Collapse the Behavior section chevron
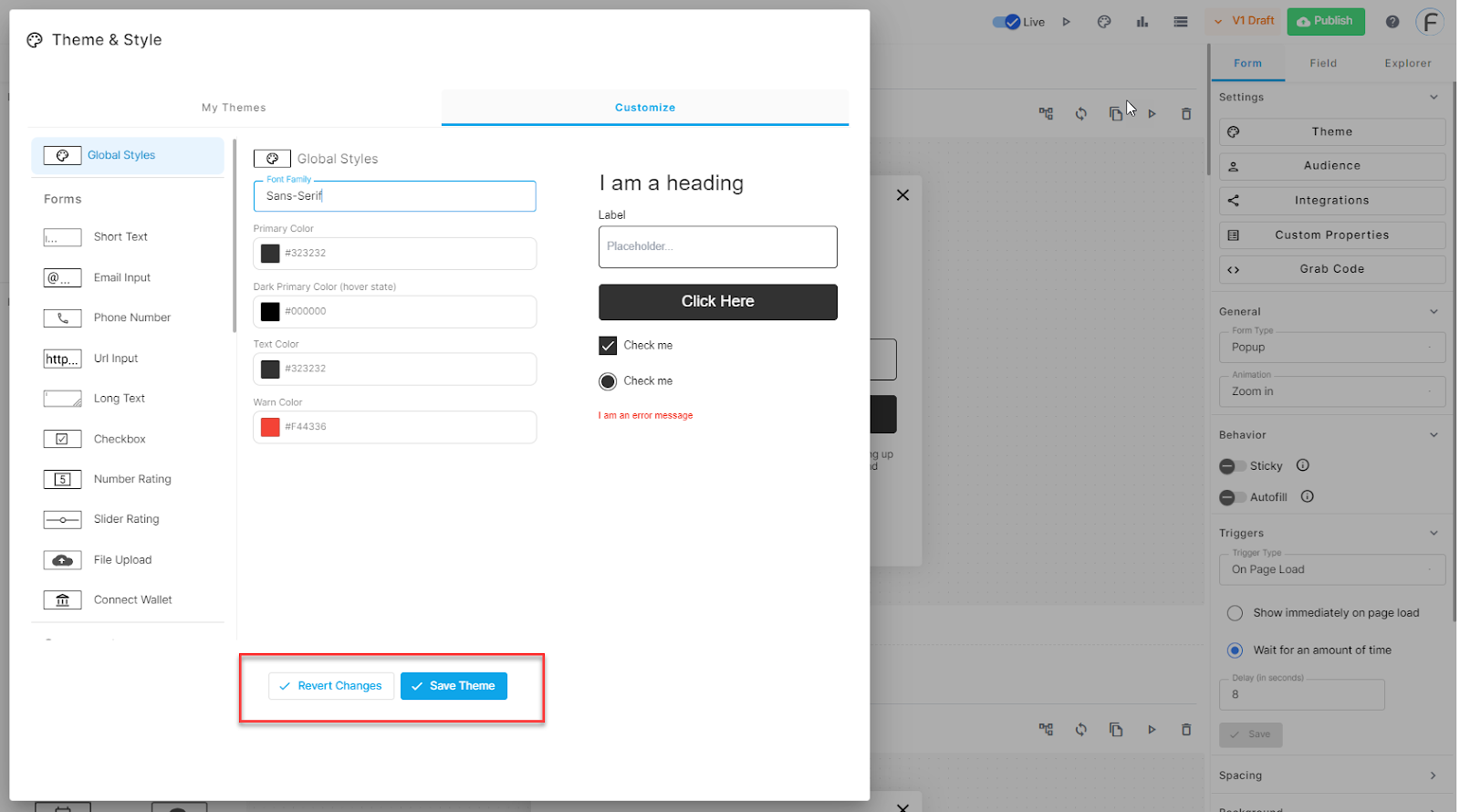This screenshot has height=812, width=1460. coord(1434,435)
